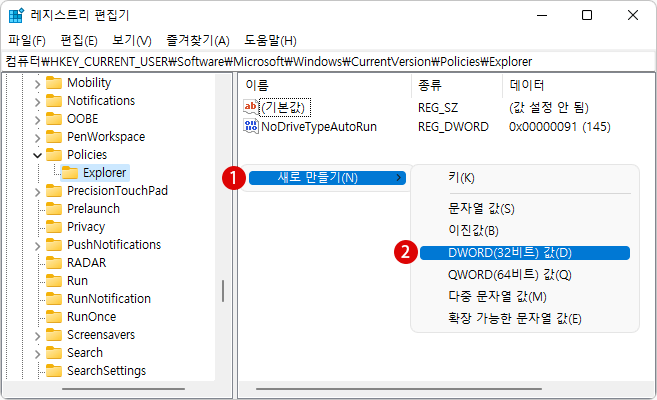Open the 도움말(H) menu

pos(270,41)
